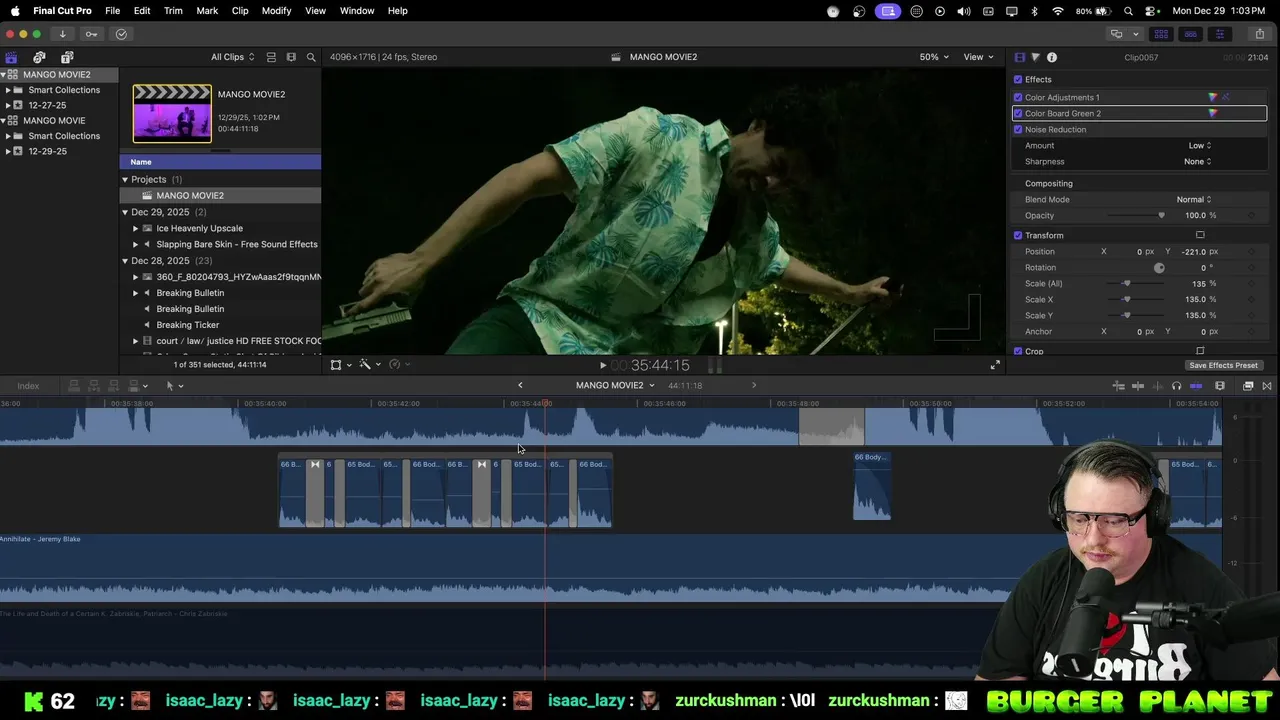The image size is (1280, 720).
Task: Show the Photos and Audio sidebar
Action: click(x=39, y=57)
